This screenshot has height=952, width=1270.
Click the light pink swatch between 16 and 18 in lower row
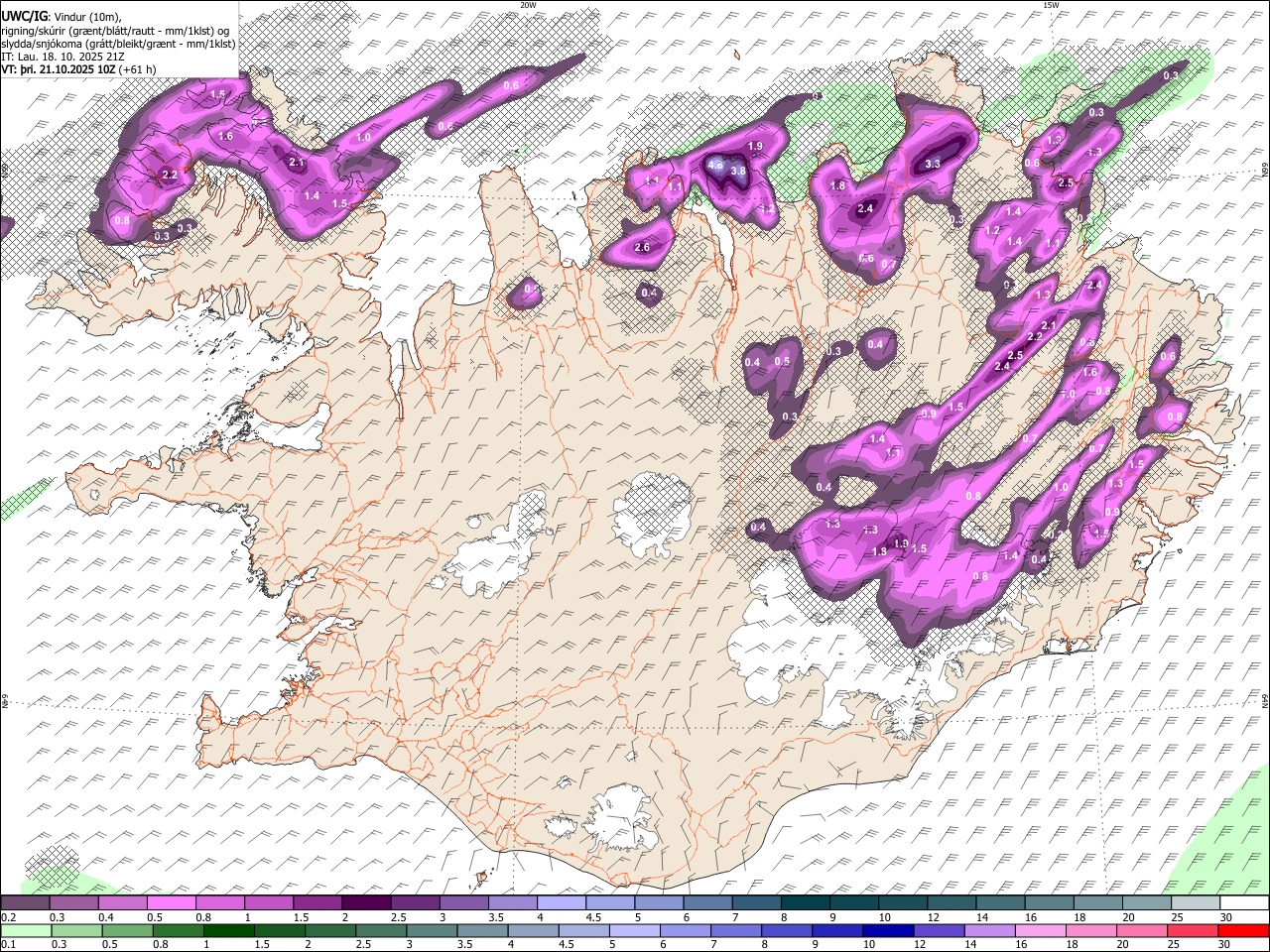(1041, 930)
